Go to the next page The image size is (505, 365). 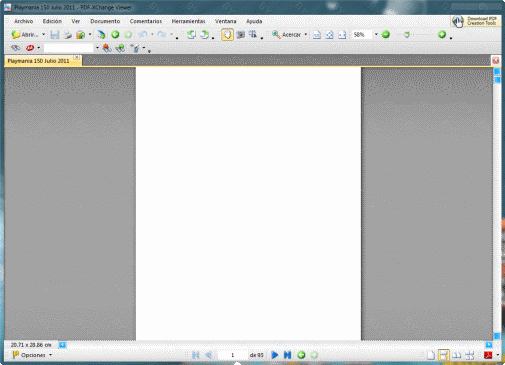275,355
